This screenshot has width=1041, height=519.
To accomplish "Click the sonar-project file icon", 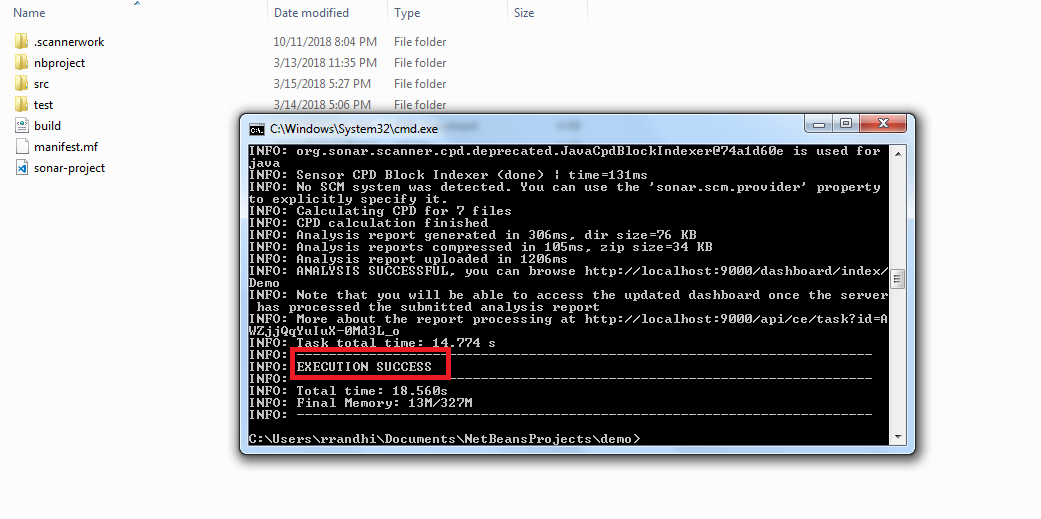I will [21, 168].
